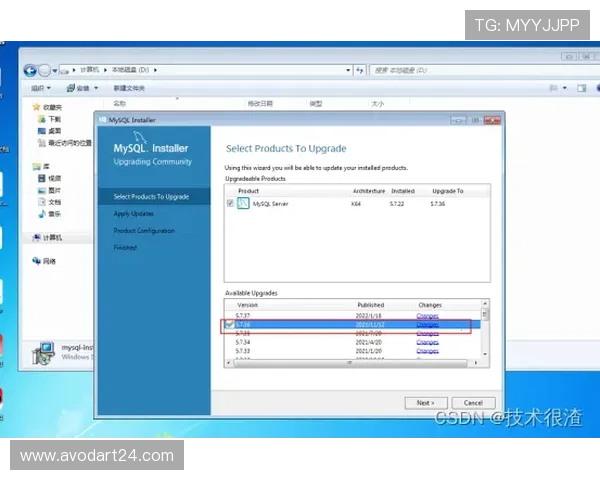
Task: Expand breadcrumb arrow after 计算机
Action: (105, 70)
